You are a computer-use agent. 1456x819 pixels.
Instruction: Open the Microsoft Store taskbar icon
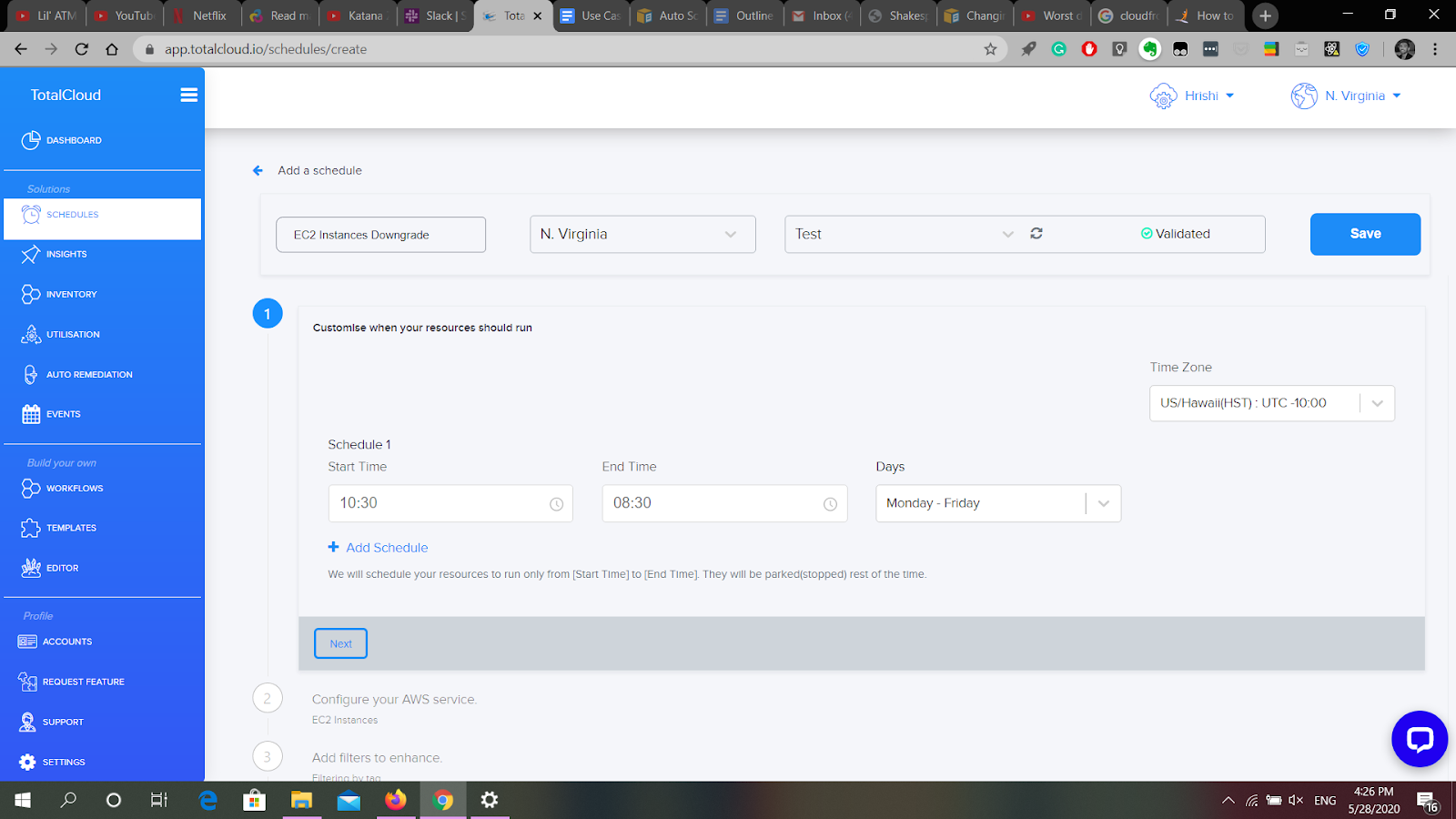pyautogui.click(x=254, y=800)
